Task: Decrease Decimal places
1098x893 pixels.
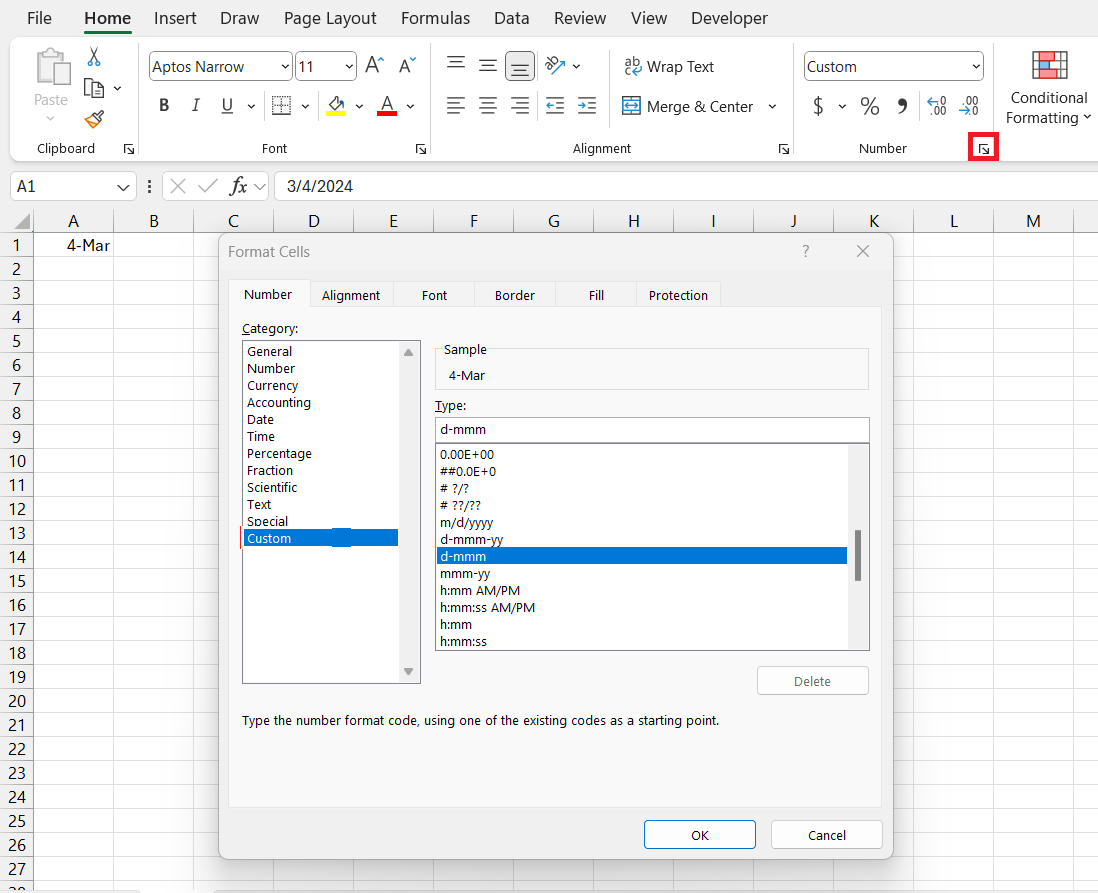Action: point(969,106)
